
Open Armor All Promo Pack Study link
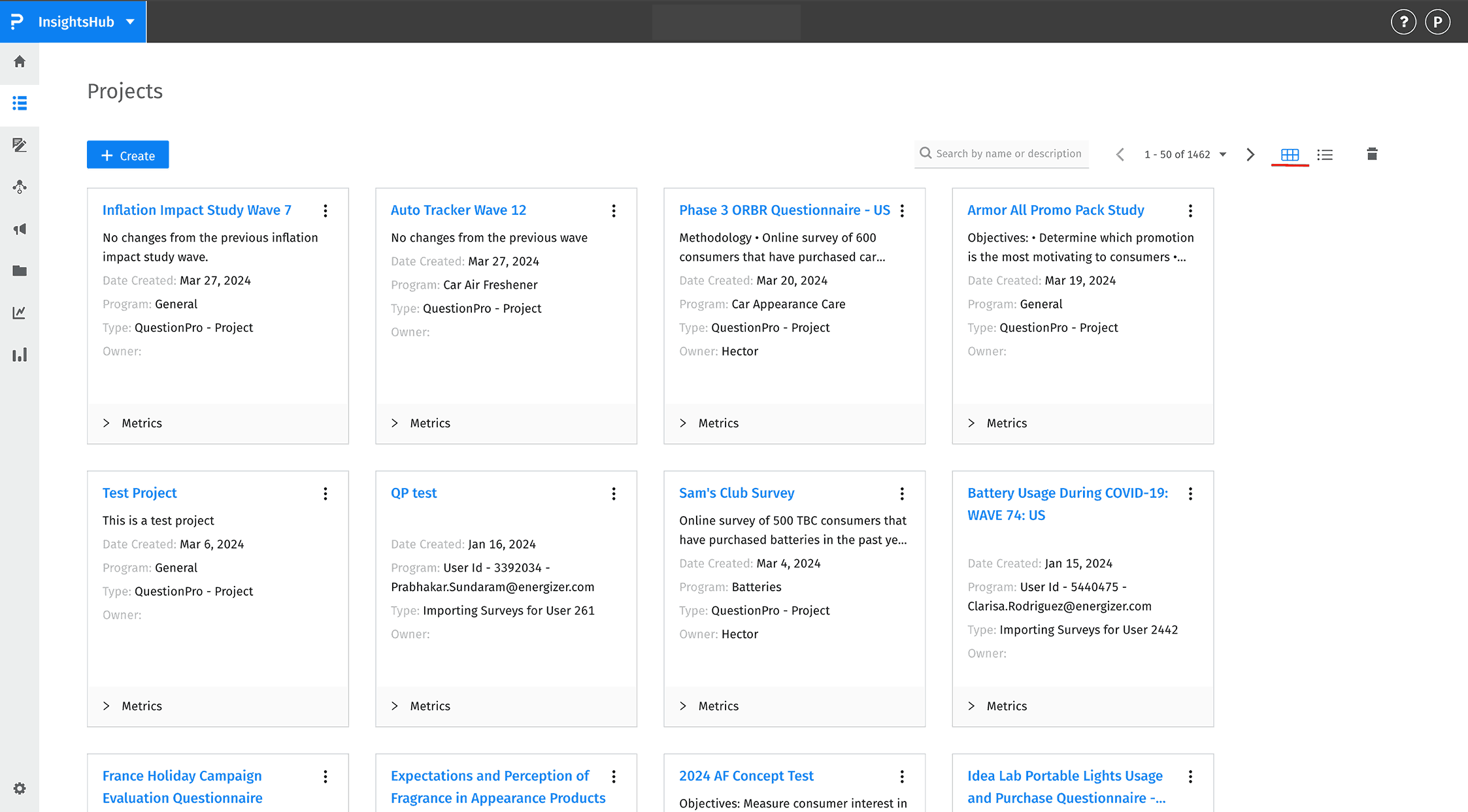point(1056,210)
